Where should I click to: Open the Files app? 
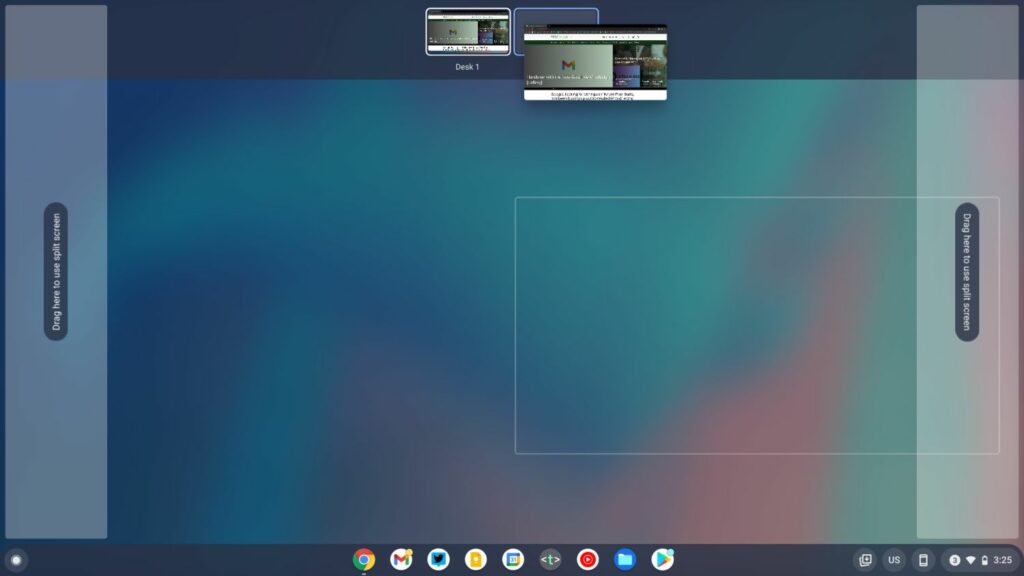click(x=622, y=560)
